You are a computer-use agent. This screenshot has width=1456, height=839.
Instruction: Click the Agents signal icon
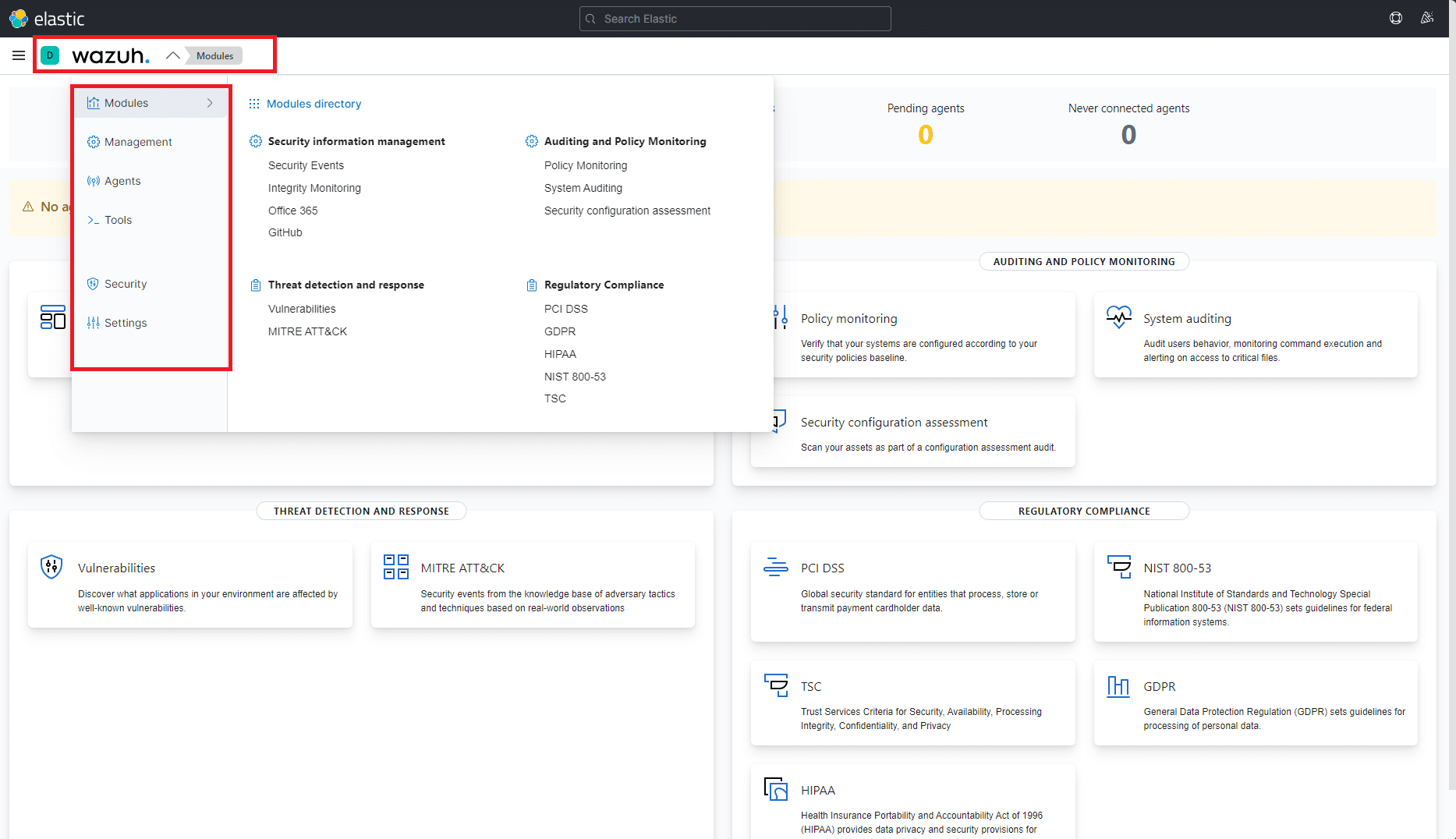[x=94, y=181]
